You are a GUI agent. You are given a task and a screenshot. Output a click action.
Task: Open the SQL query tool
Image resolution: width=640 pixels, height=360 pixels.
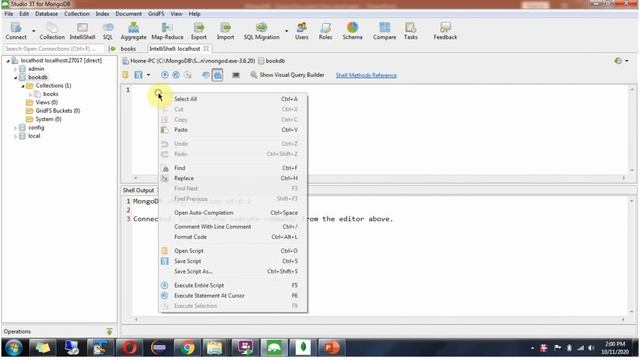click(x=108, y=31)
